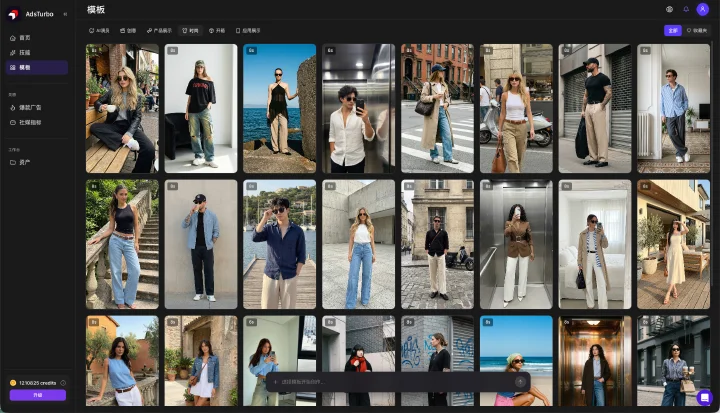Select the highlighted 时尚 fashion tab
This screenshot has width=720, height=413.
tap(190, 31)
